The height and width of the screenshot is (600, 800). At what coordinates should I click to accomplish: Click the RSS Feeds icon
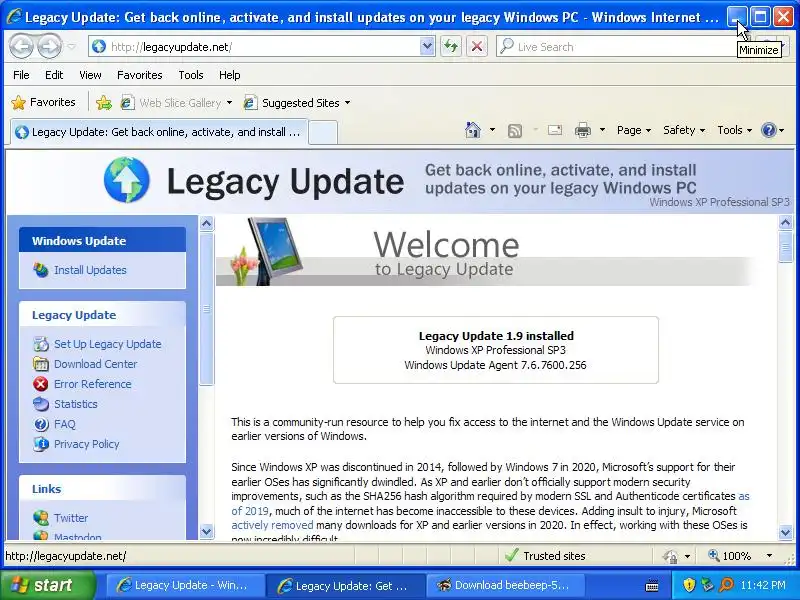click(515, 131)
